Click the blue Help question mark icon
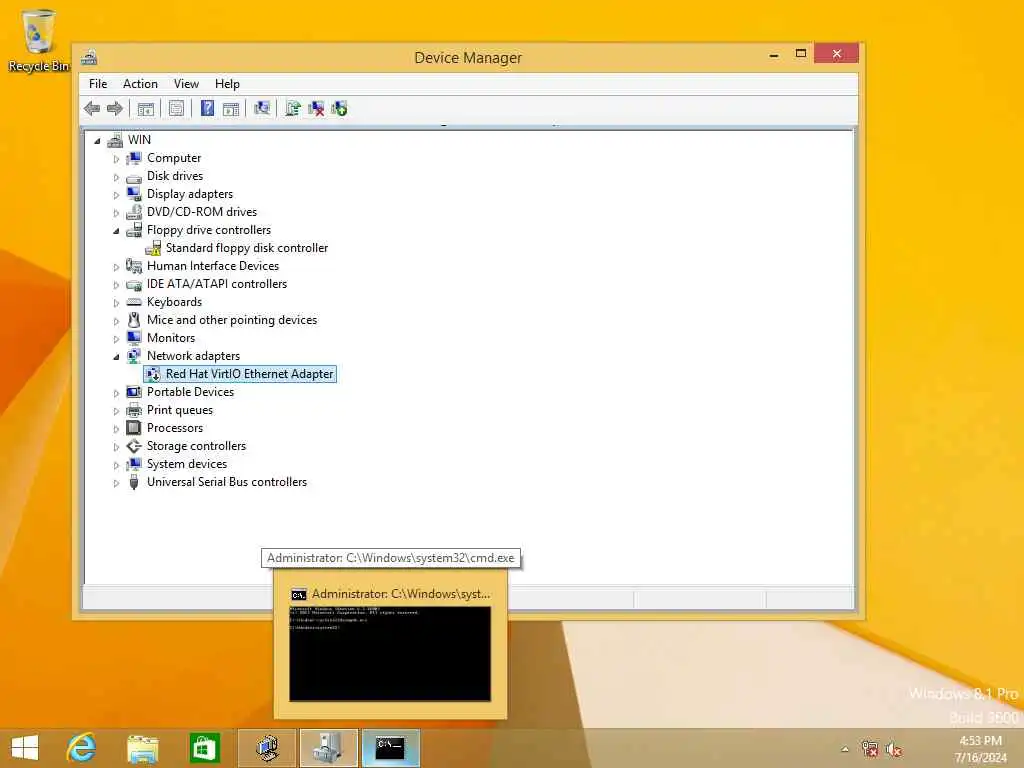Viewport: 1024px width, 768px height. click(x=207, y=108)
